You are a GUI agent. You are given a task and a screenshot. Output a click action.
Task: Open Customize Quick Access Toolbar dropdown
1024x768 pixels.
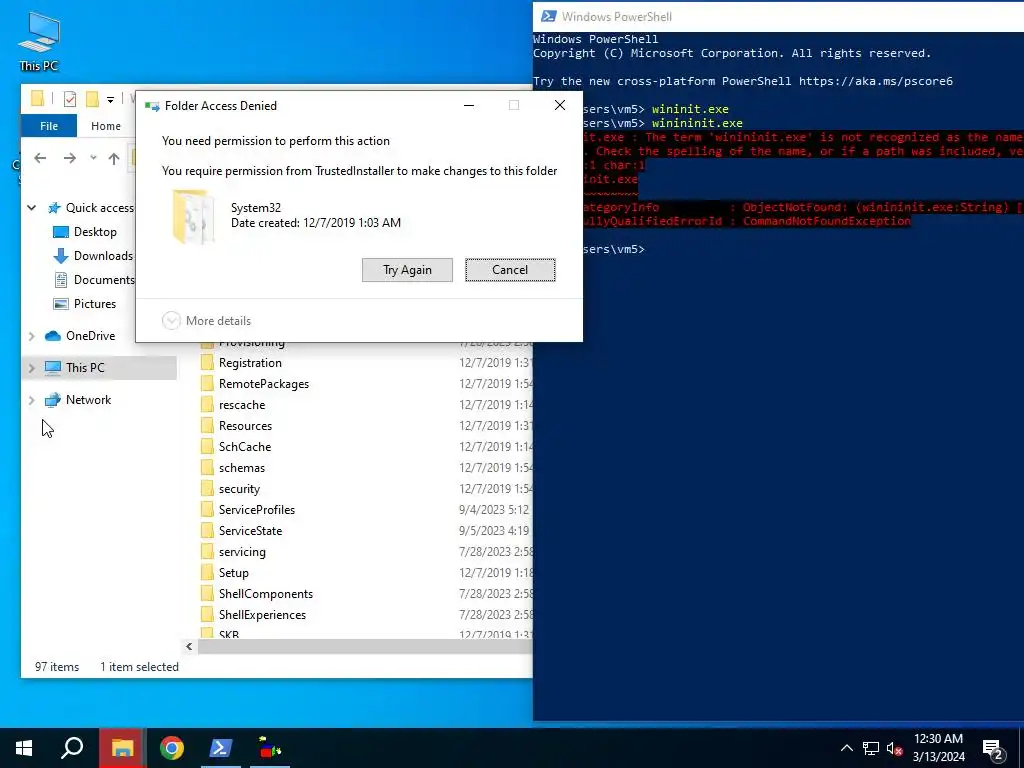110,99
